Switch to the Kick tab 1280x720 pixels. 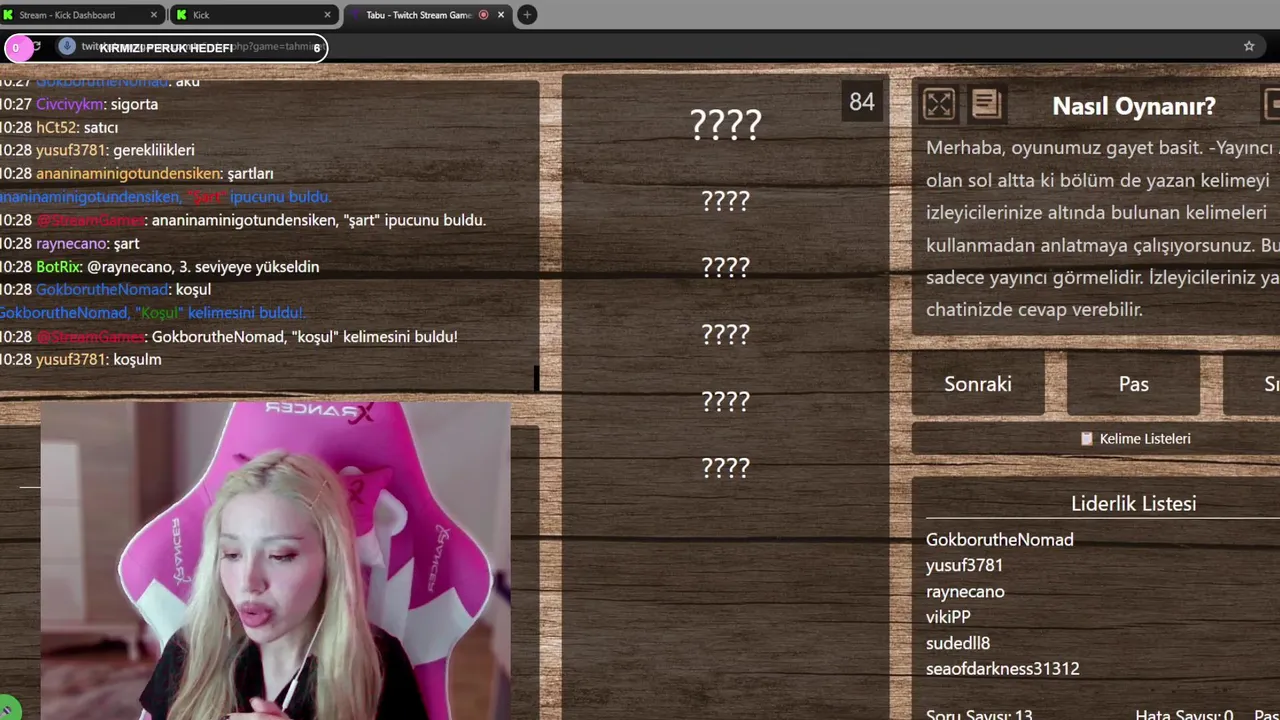(254, 15)
